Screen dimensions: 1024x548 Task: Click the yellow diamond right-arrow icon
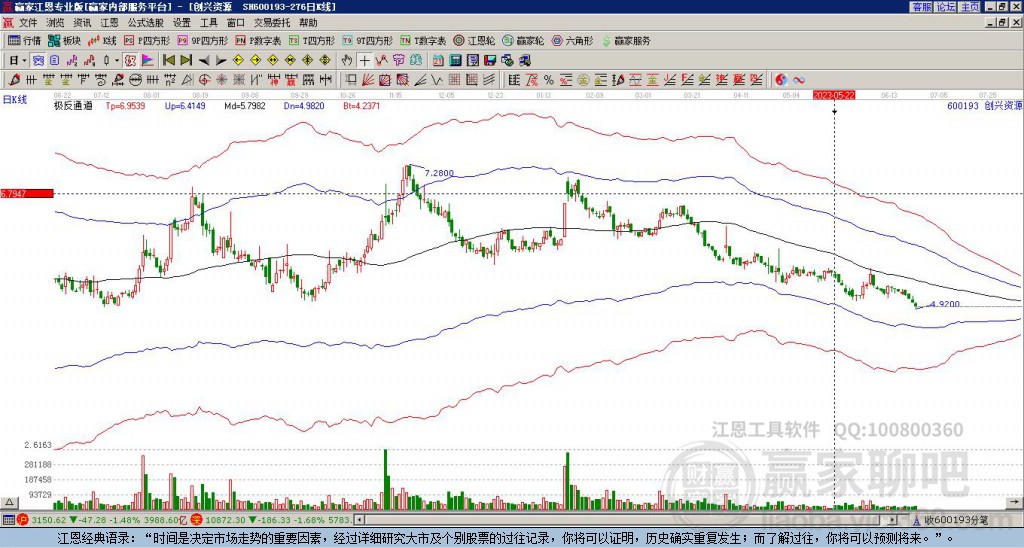(x=255, y=60)
